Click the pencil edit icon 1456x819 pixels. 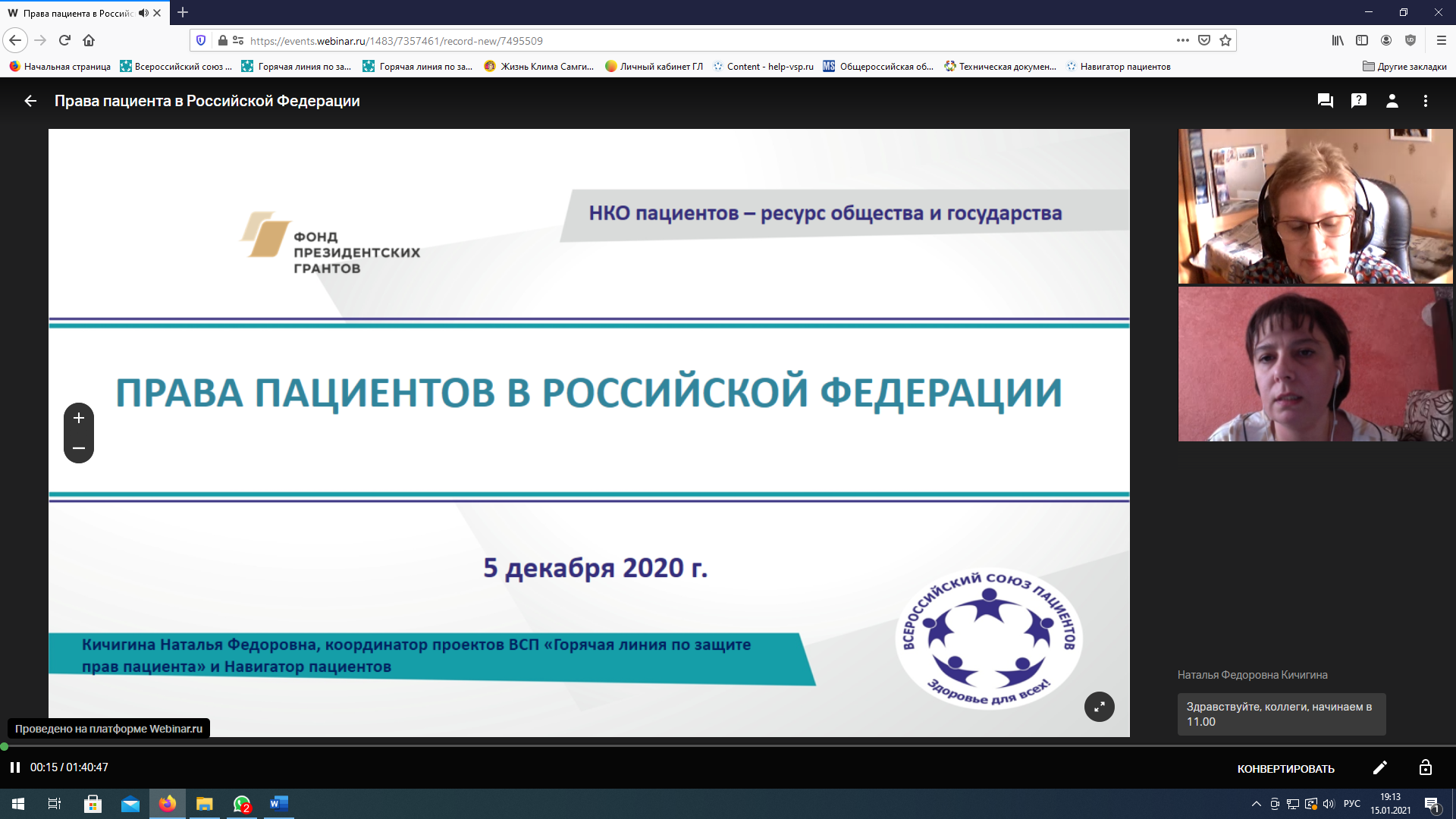coord(1379,768)
